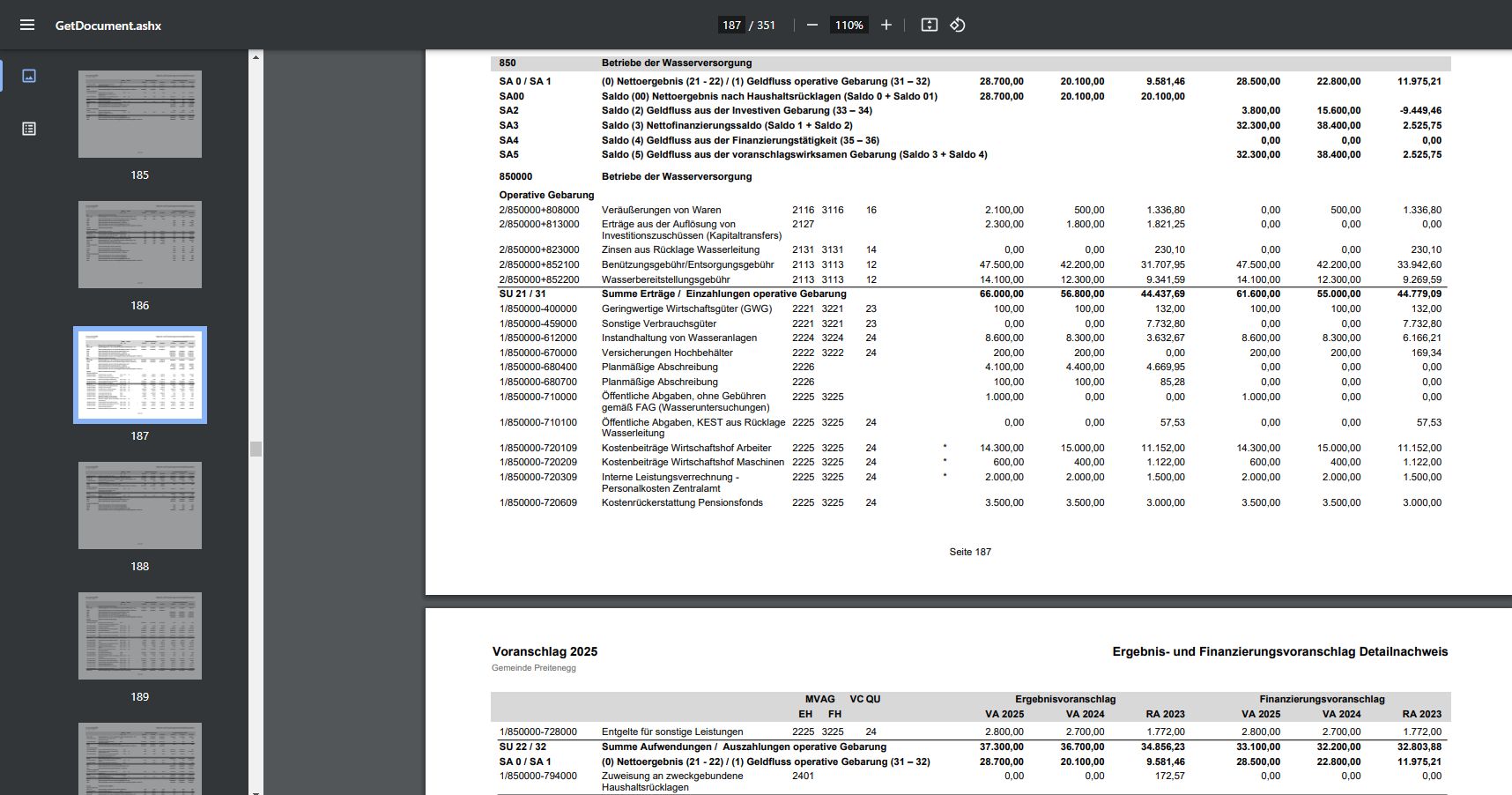
Task: Click the 'Ergebnisvoranschlag' column header
Action: pyautogui.click(x=1065, y=699)
